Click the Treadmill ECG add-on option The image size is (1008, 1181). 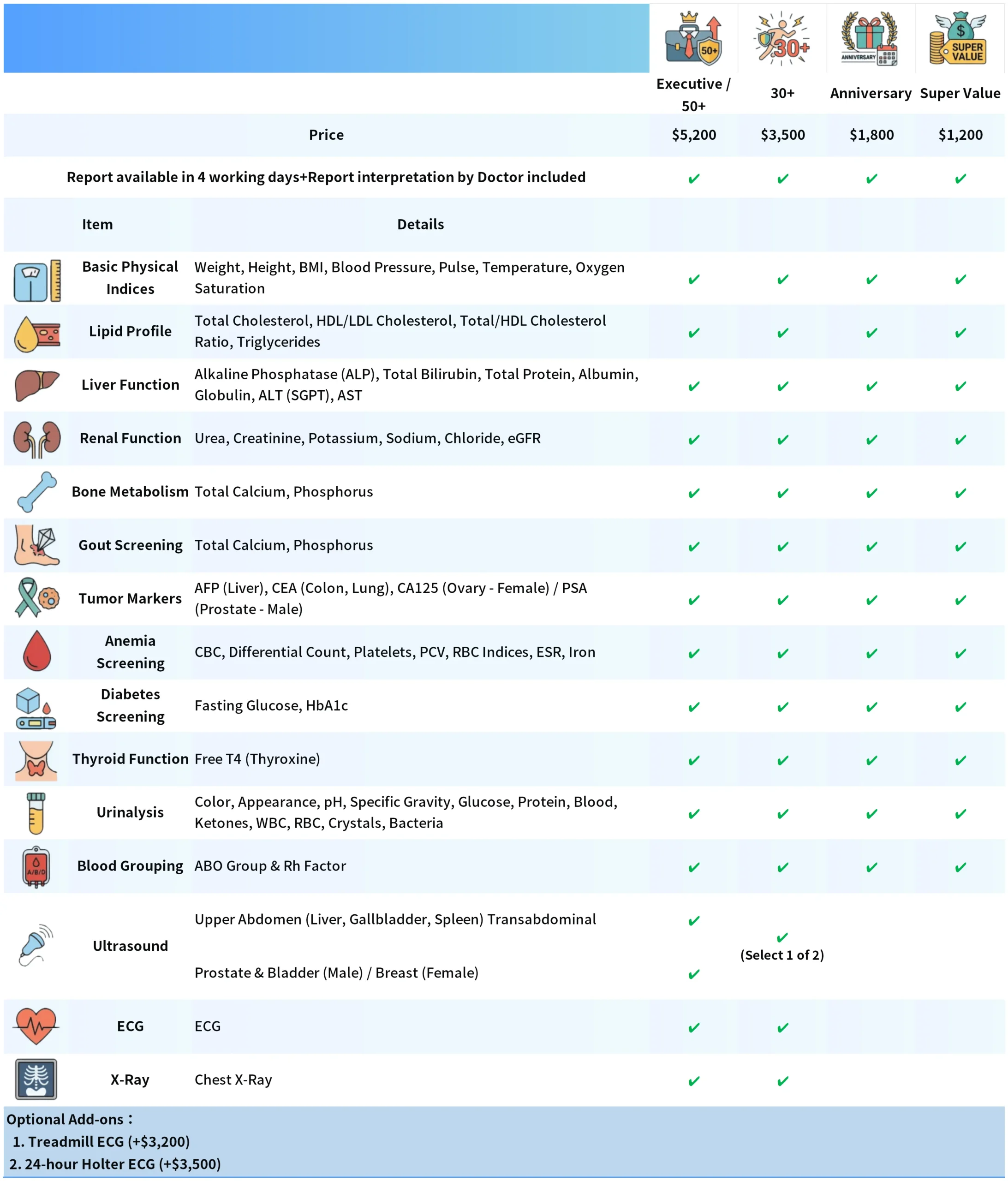(101, 1142)
